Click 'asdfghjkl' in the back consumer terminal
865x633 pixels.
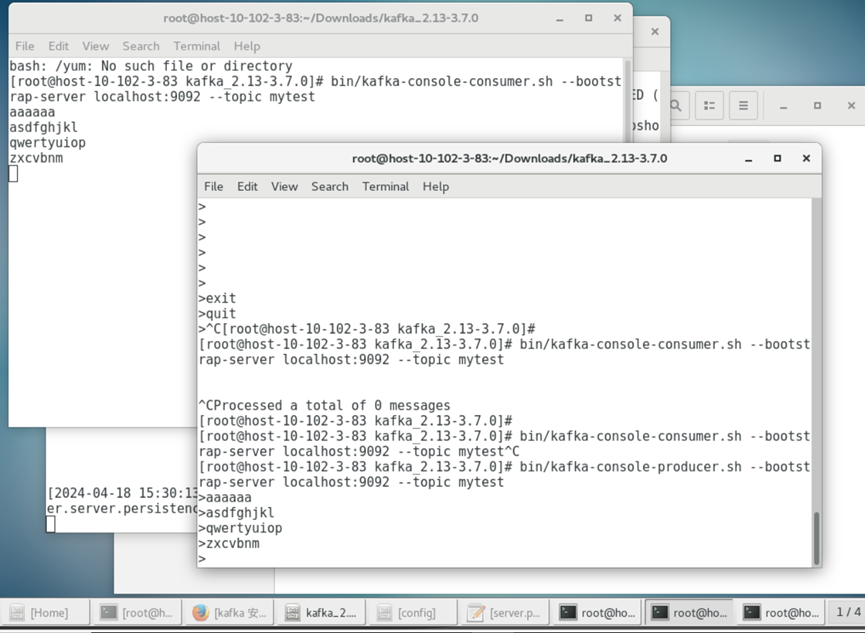(x=44, y=127)
